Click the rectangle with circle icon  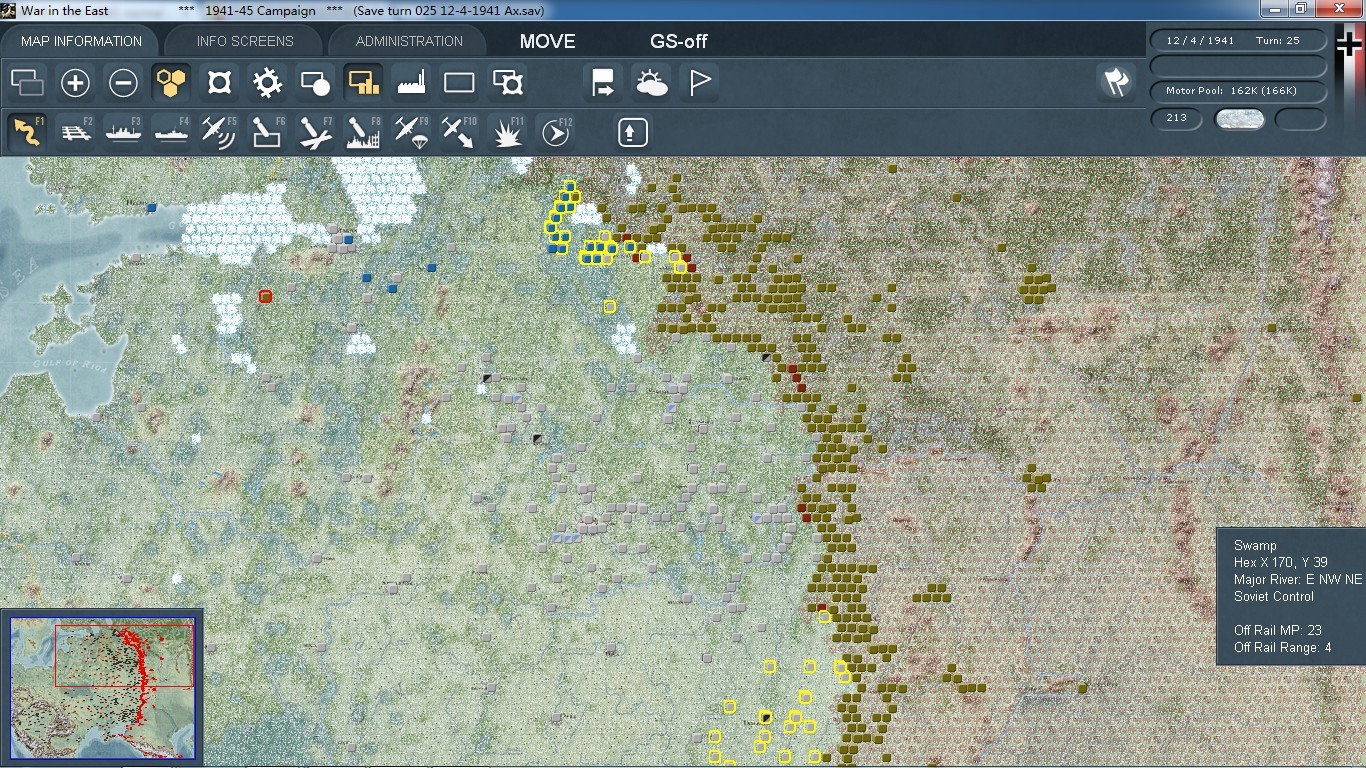tap(315, 82)
